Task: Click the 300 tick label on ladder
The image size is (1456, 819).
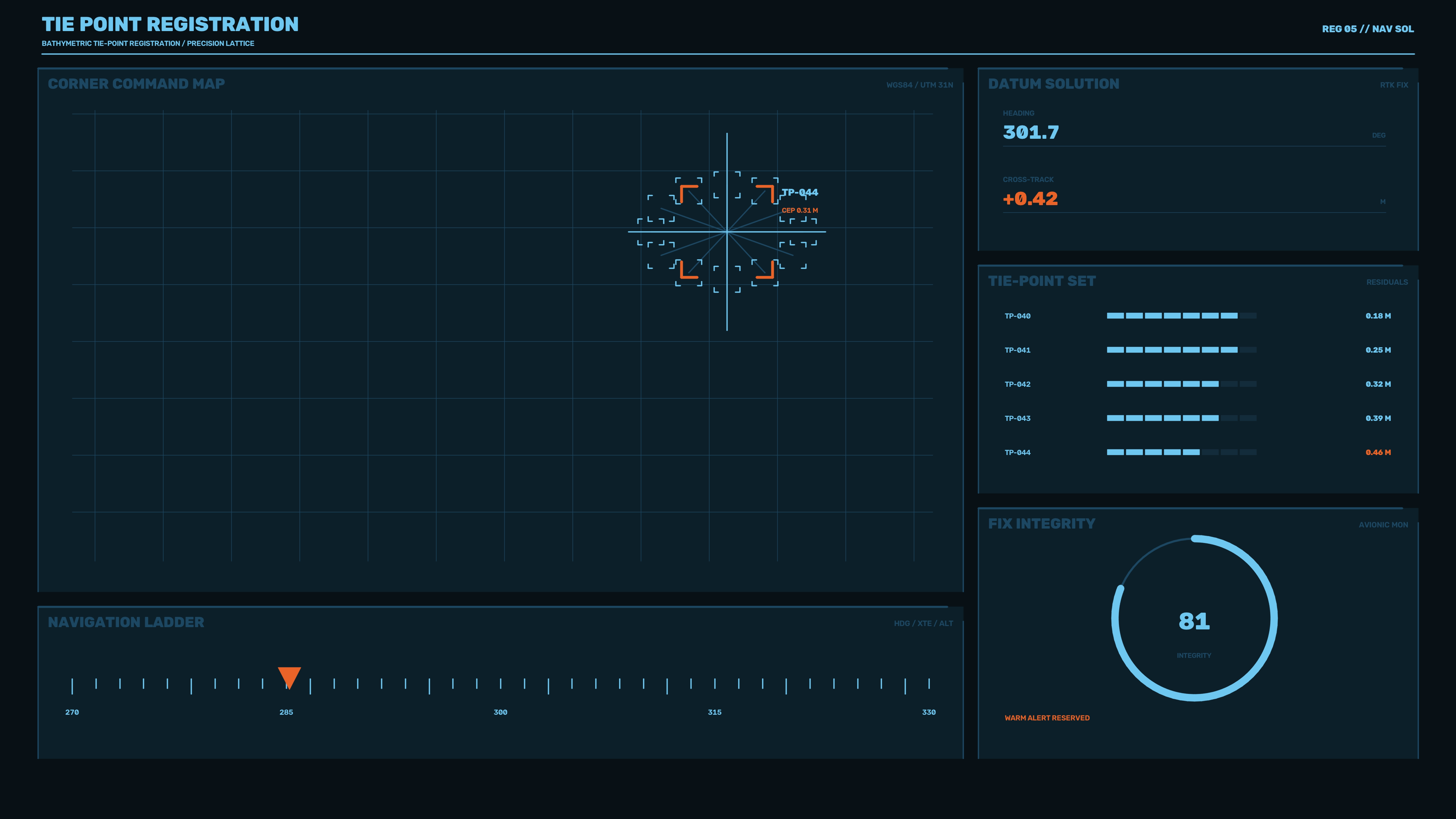Action: coord(500,712)
